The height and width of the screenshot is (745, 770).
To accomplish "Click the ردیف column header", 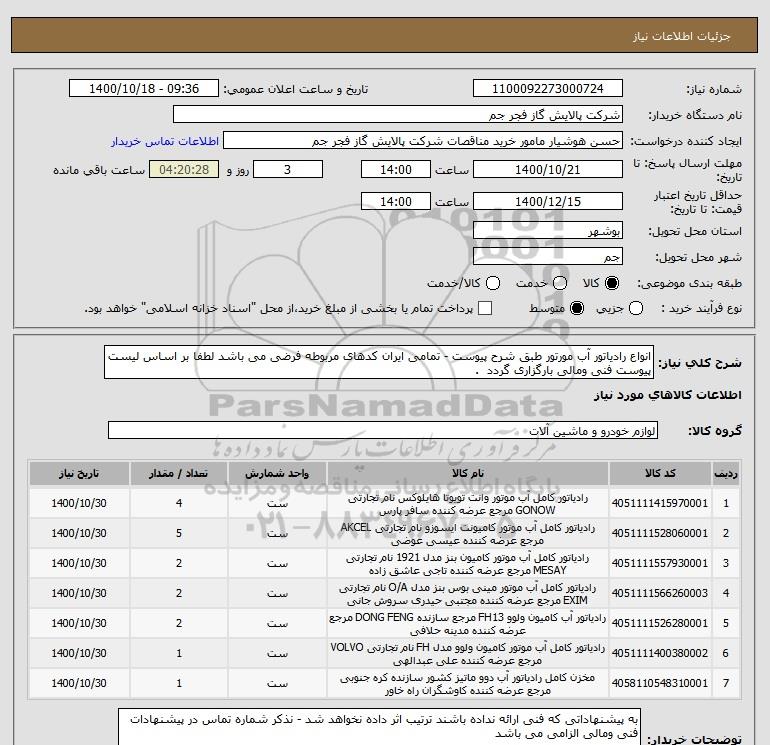I will (x=726, y=473).
